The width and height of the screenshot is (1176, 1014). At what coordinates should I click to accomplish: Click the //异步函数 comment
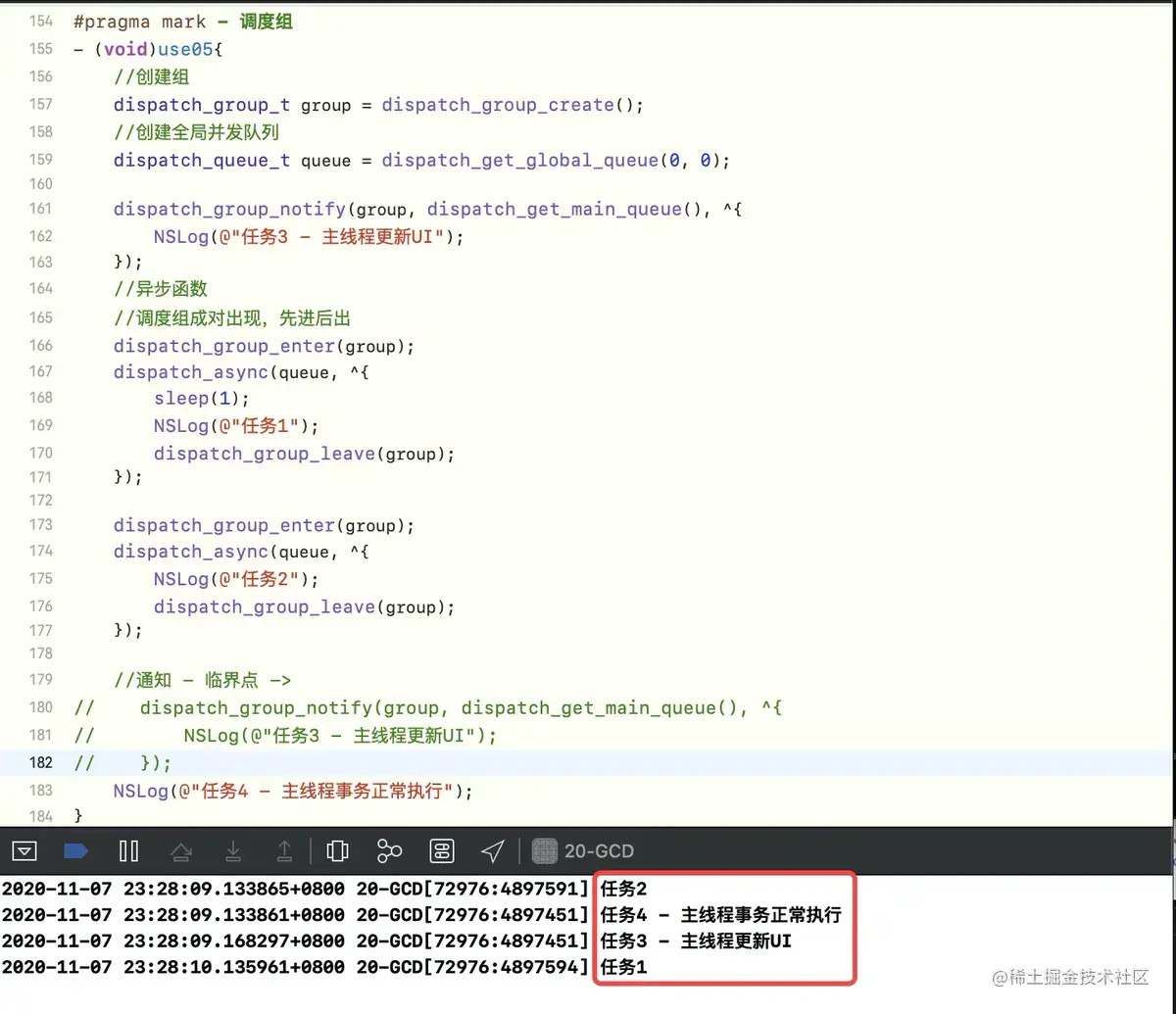point(161,288)
